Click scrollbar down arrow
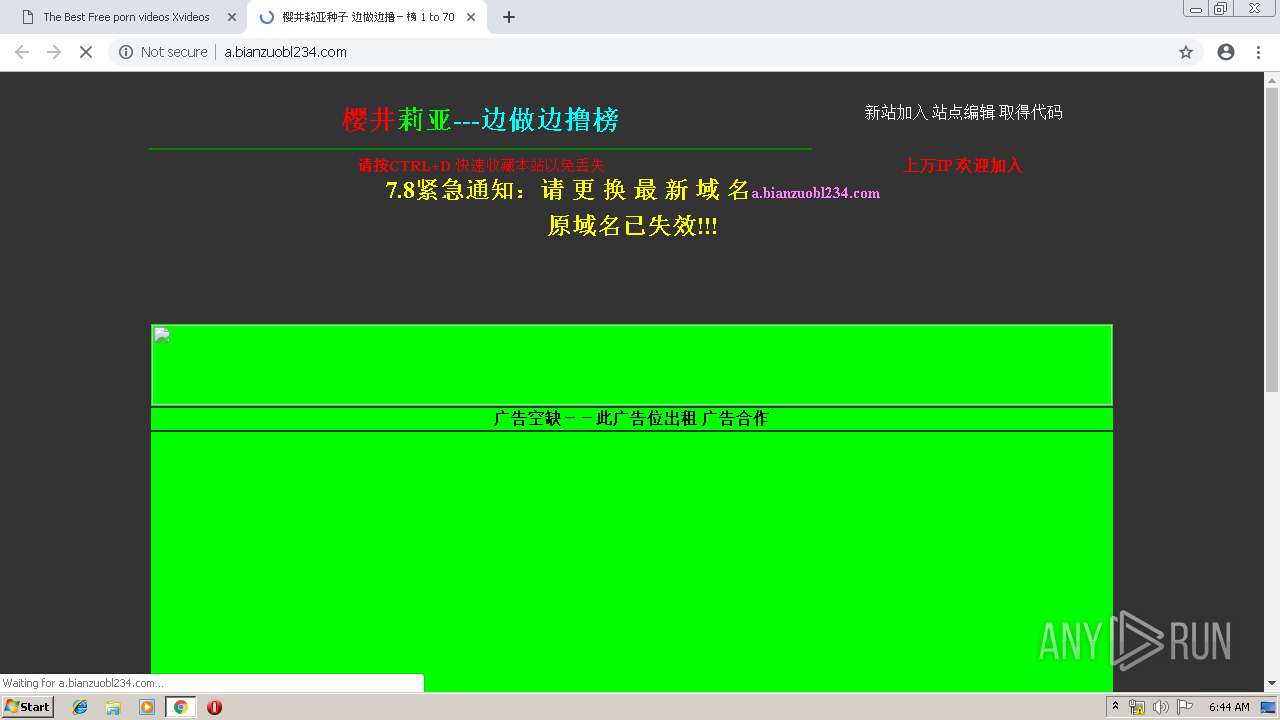Image resolution: width=1280 pixels, height=720 pixels. click(x=1272, y=684)
